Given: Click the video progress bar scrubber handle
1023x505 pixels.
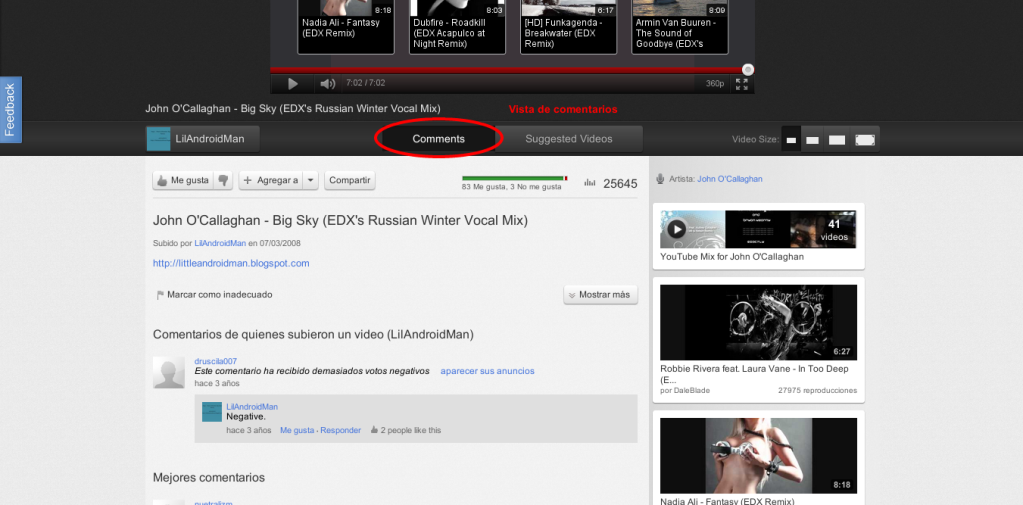Looking at the screenshot, I should pyautogui.click(x=748, y=69).
